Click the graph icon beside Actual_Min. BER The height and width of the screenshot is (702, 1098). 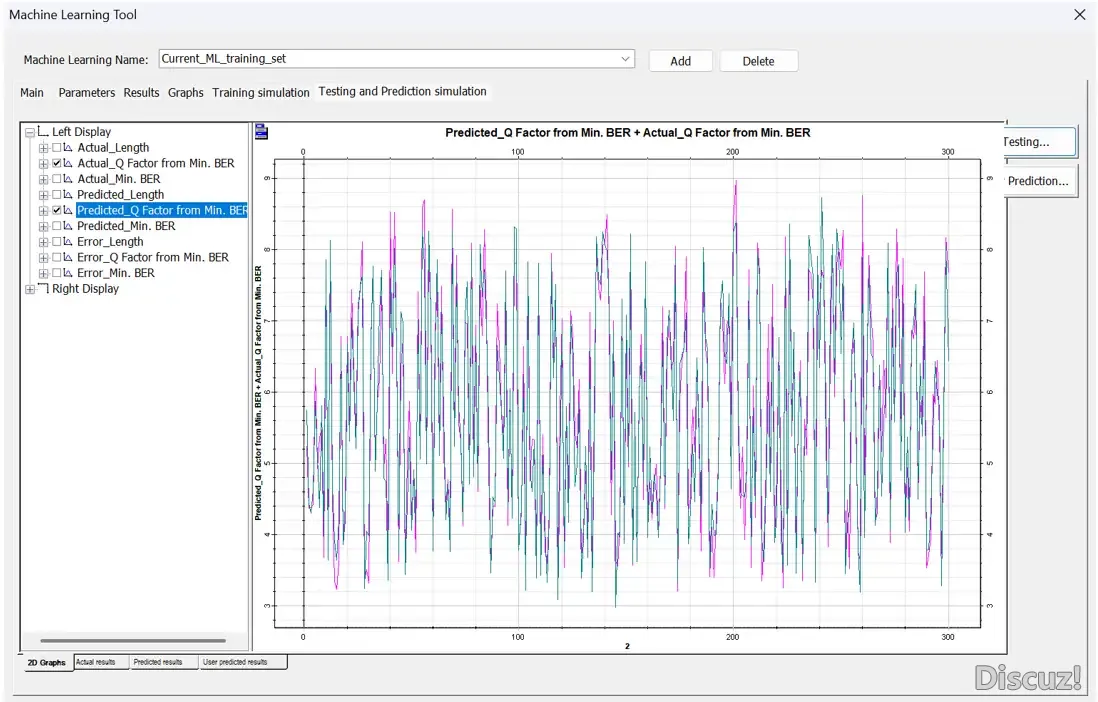tap(68, 179)
